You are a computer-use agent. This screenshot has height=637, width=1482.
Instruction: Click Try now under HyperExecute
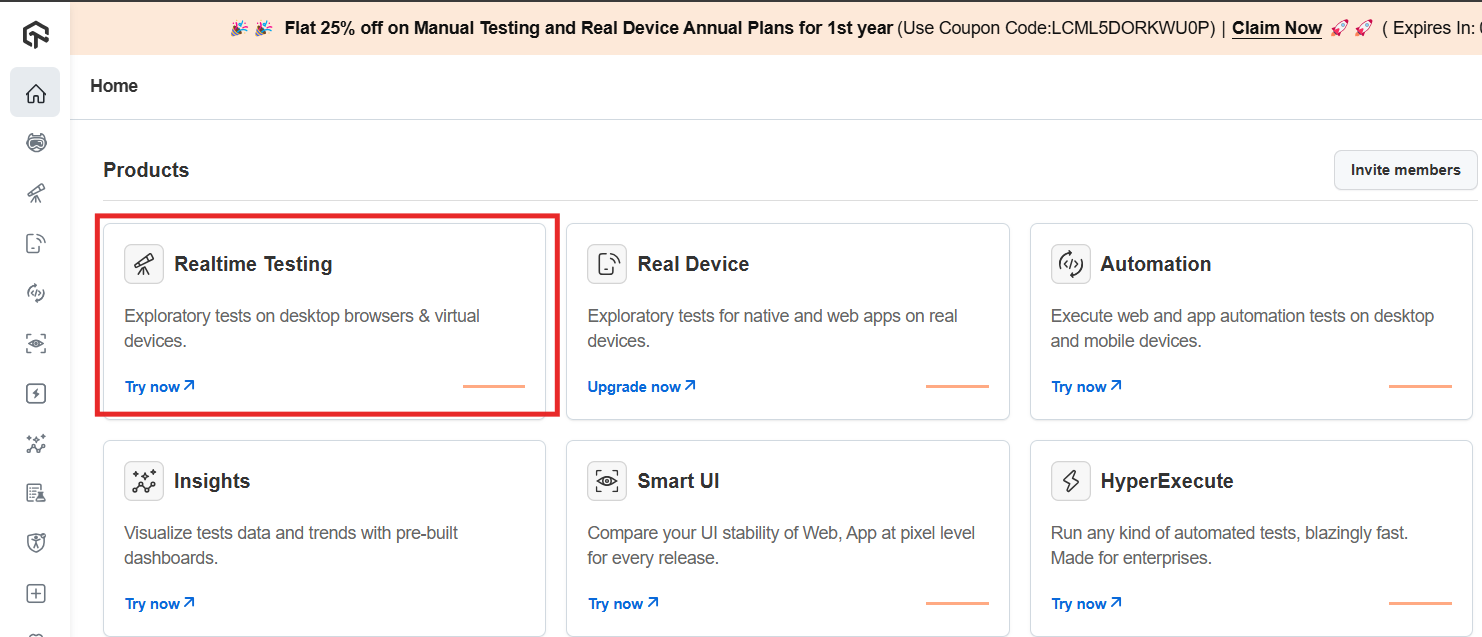(x=1086, y=604)
